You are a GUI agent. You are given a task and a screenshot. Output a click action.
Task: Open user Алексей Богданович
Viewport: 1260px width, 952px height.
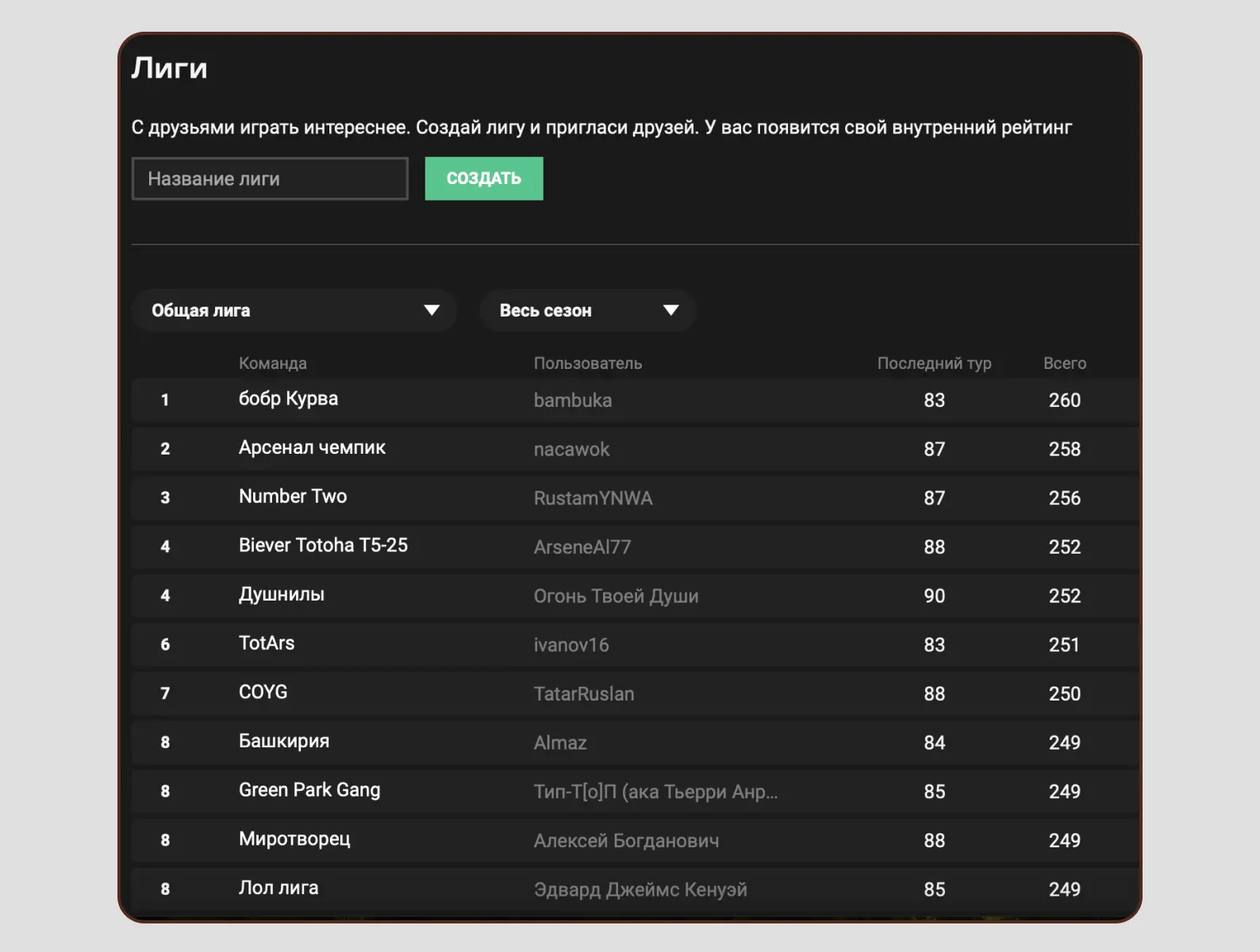pos(626,841)
